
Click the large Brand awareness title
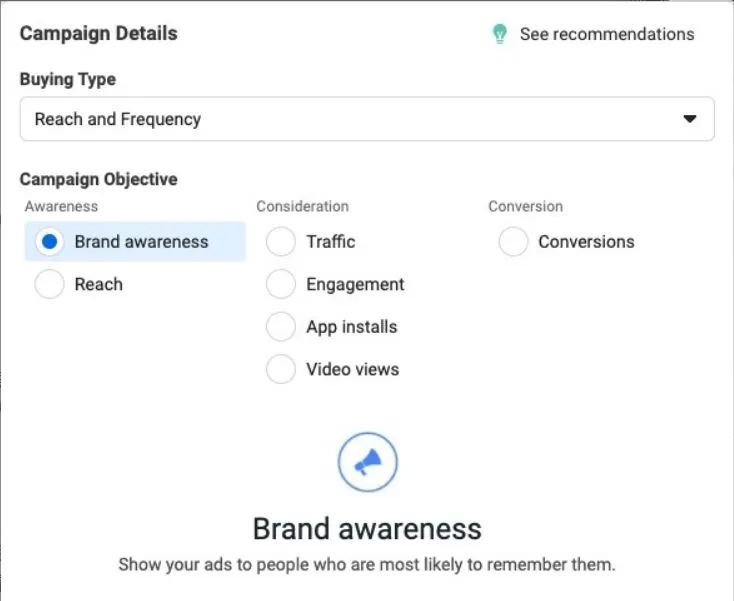click(367, 528)
